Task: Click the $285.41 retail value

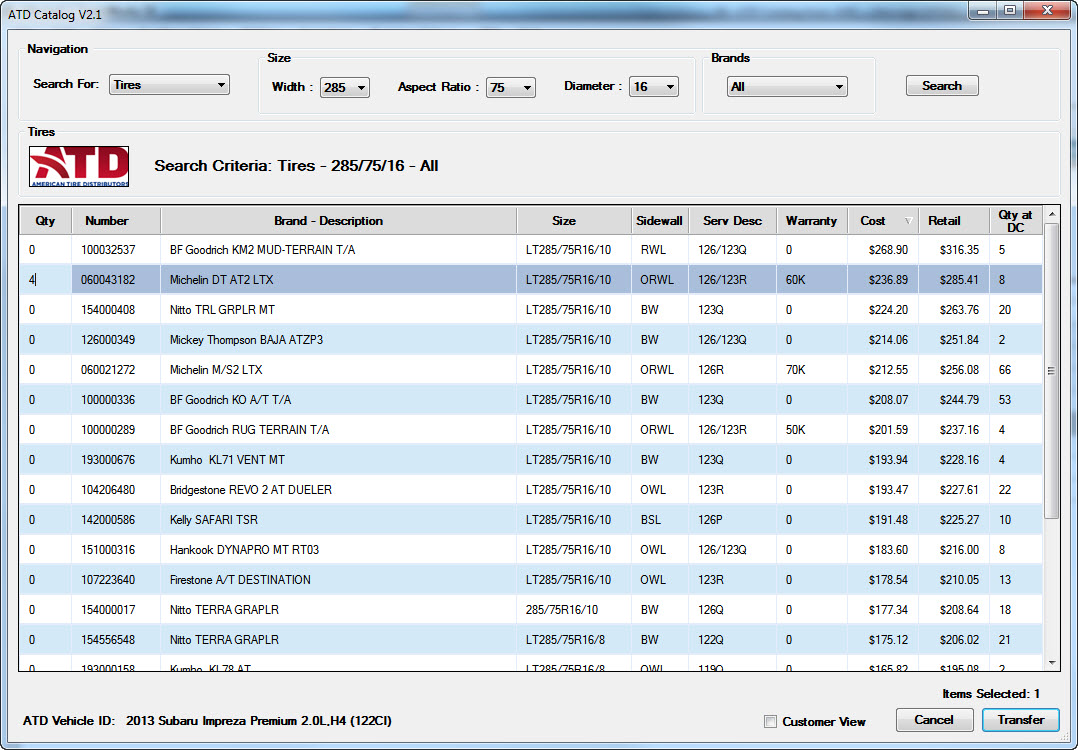Action: (x=959, y=280)
